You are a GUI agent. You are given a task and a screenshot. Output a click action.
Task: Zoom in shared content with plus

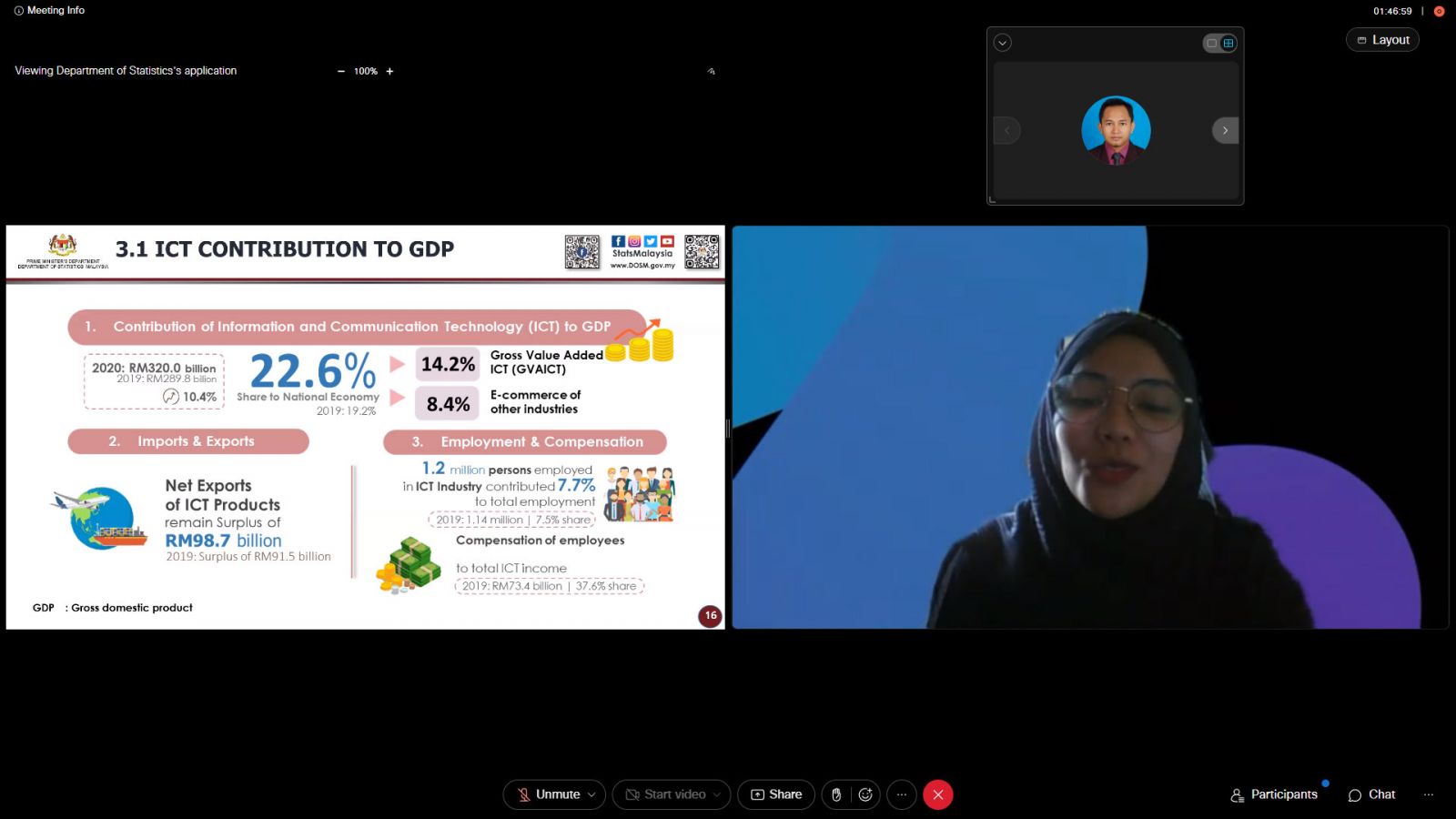[389, 71]
